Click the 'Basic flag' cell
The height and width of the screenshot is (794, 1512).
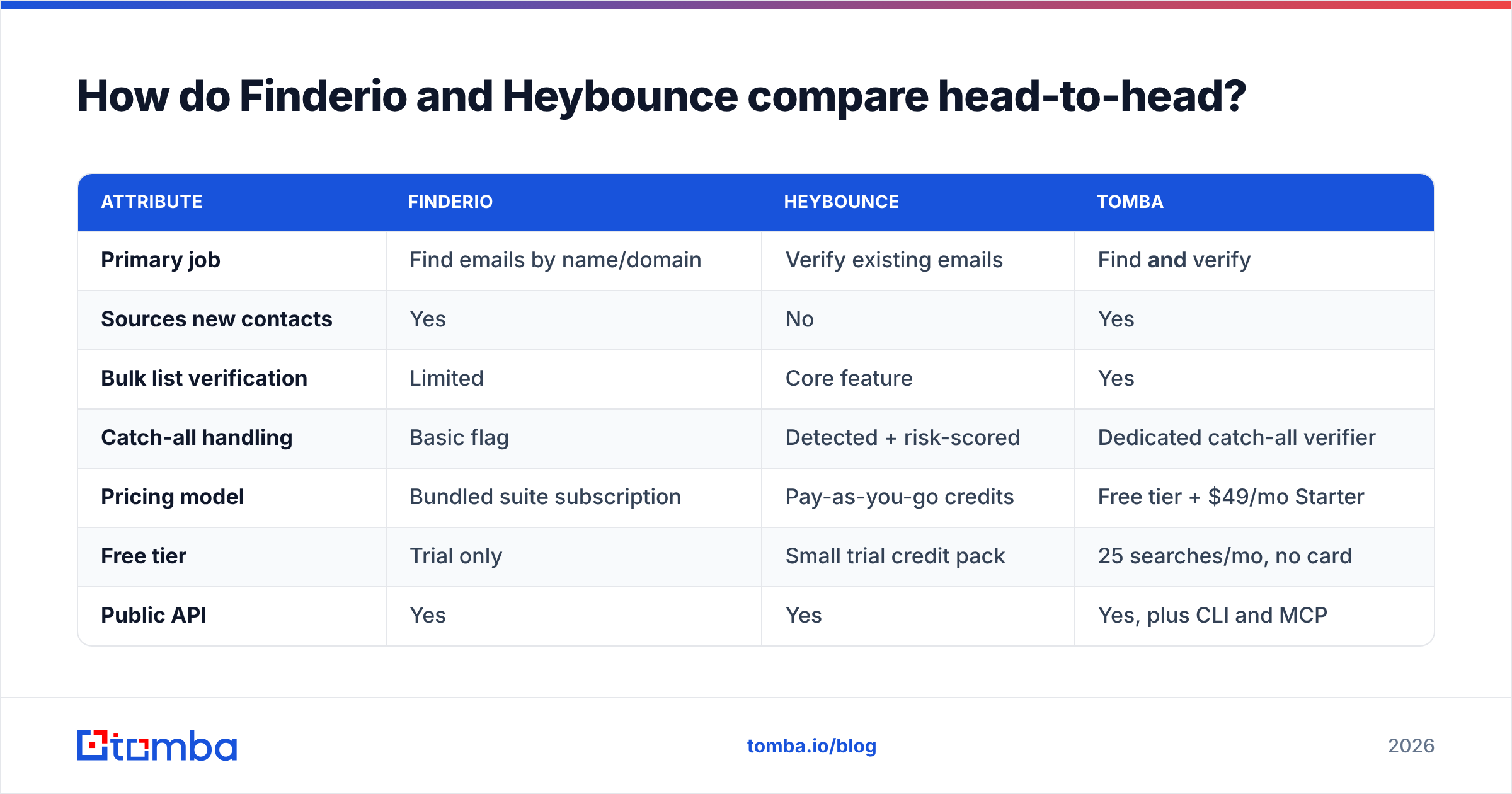point(459,437)
